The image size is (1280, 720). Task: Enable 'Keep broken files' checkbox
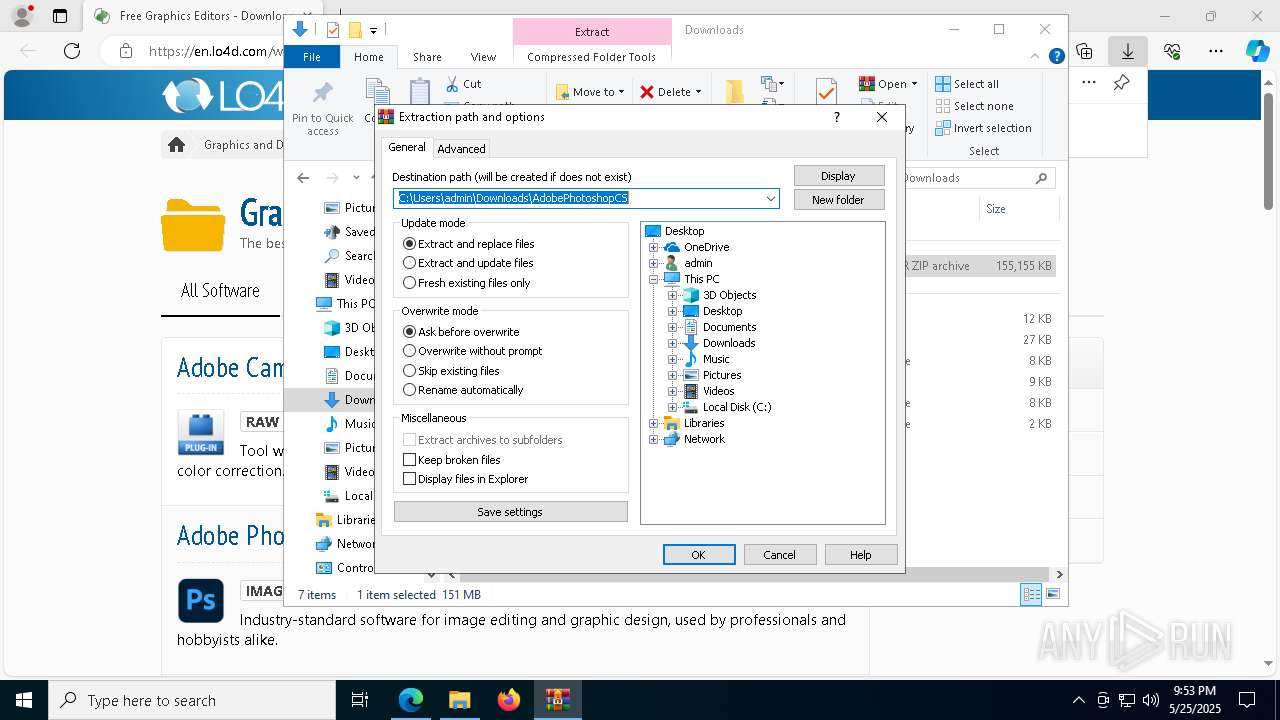(x=409, y=460)
